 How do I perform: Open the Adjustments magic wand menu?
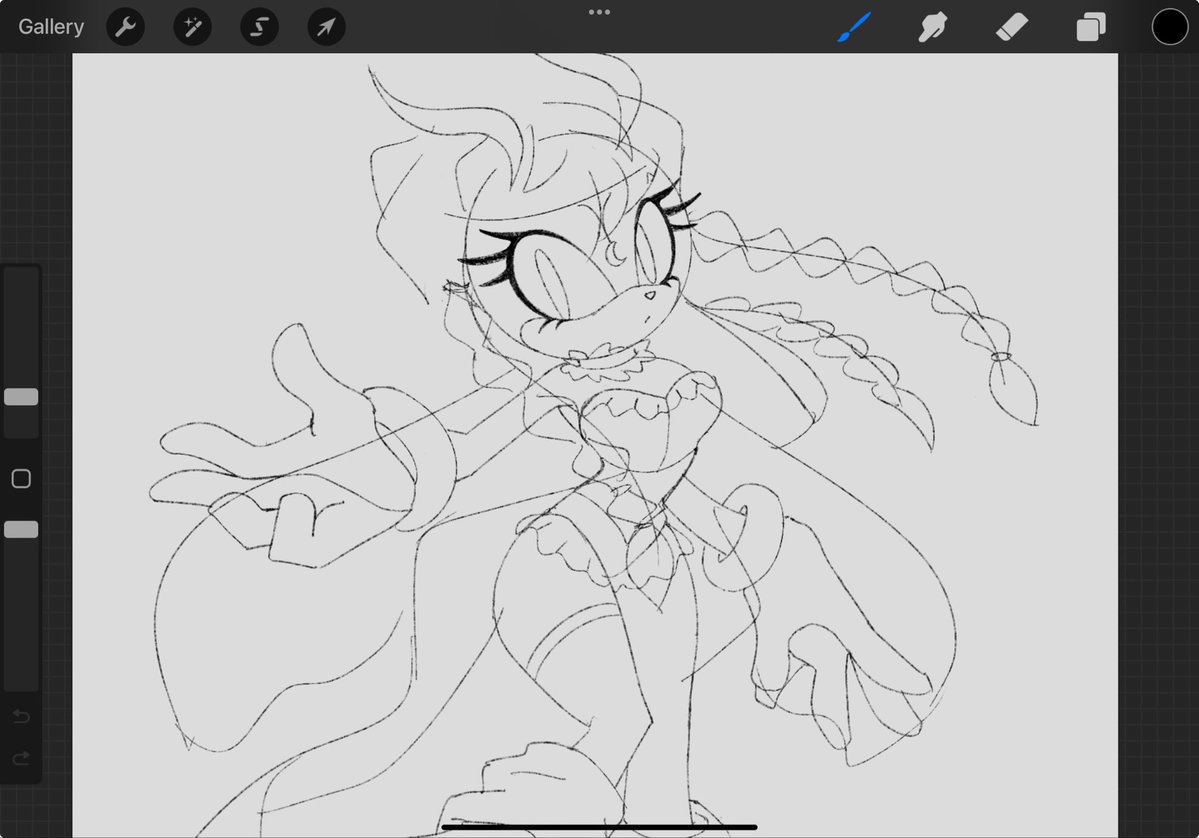192,27
